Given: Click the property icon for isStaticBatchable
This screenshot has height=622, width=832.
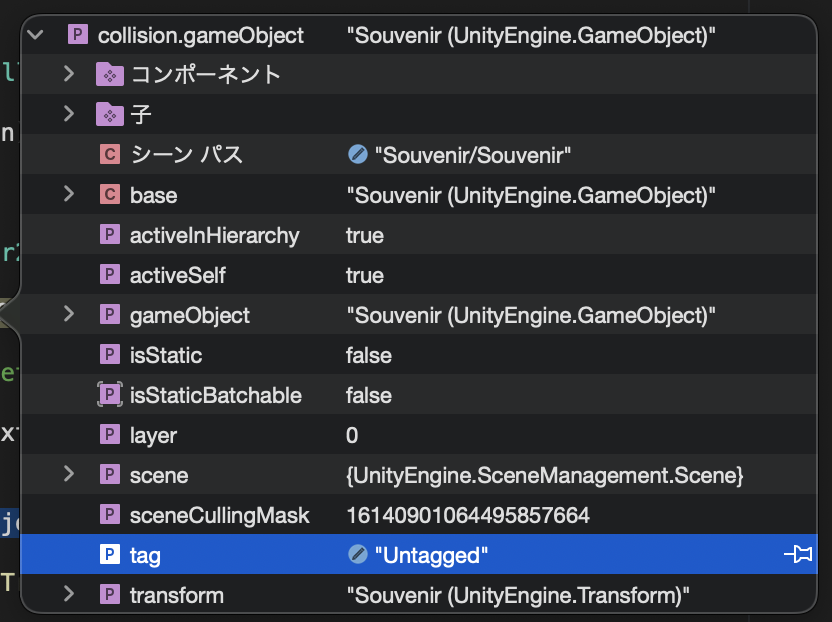Looking at the screenshot, I should tap(110, 394).
